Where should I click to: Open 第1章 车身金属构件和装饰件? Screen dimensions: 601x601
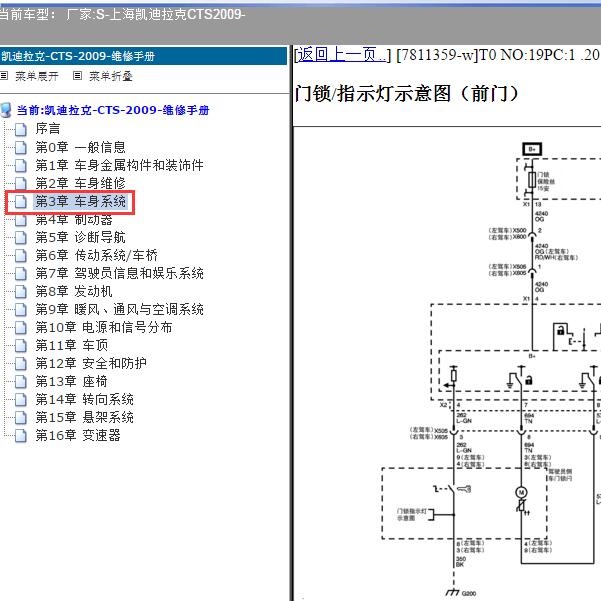(x=119, y=165)
